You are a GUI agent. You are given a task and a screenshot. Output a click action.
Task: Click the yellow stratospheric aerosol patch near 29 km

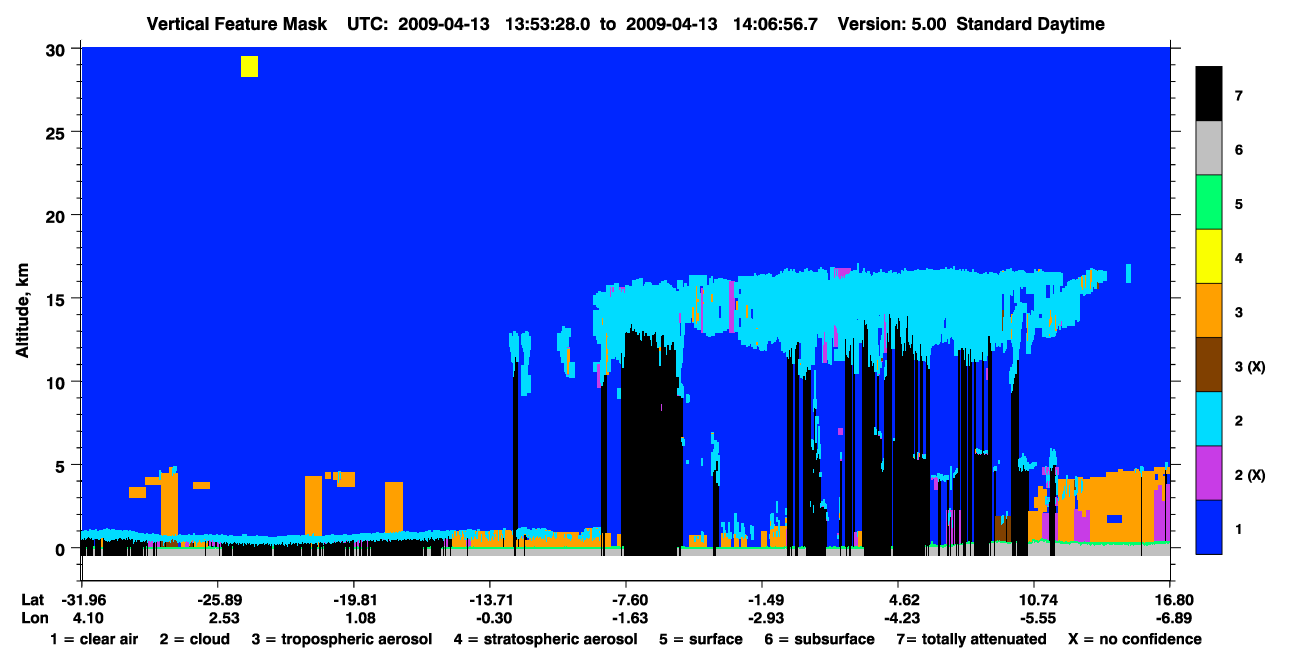[249, 66]
